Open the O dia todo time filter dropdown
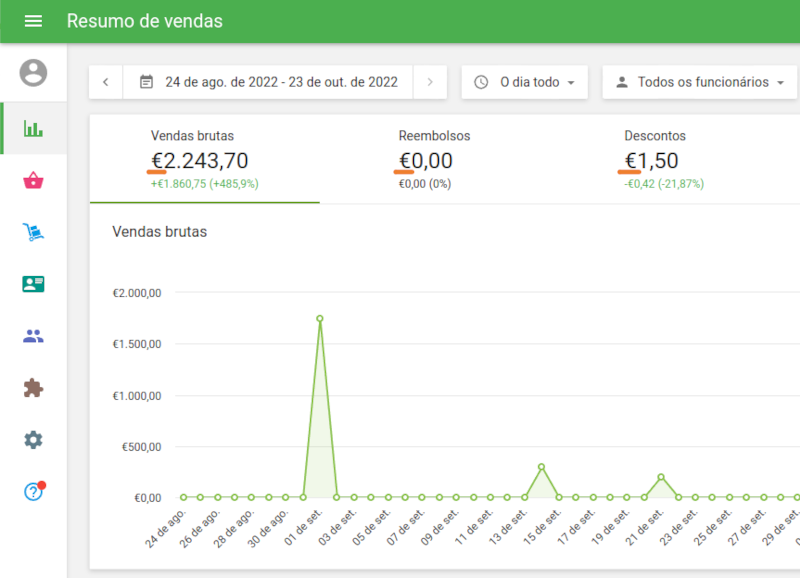The image size is (800, 578). click(x=524, y=82)
